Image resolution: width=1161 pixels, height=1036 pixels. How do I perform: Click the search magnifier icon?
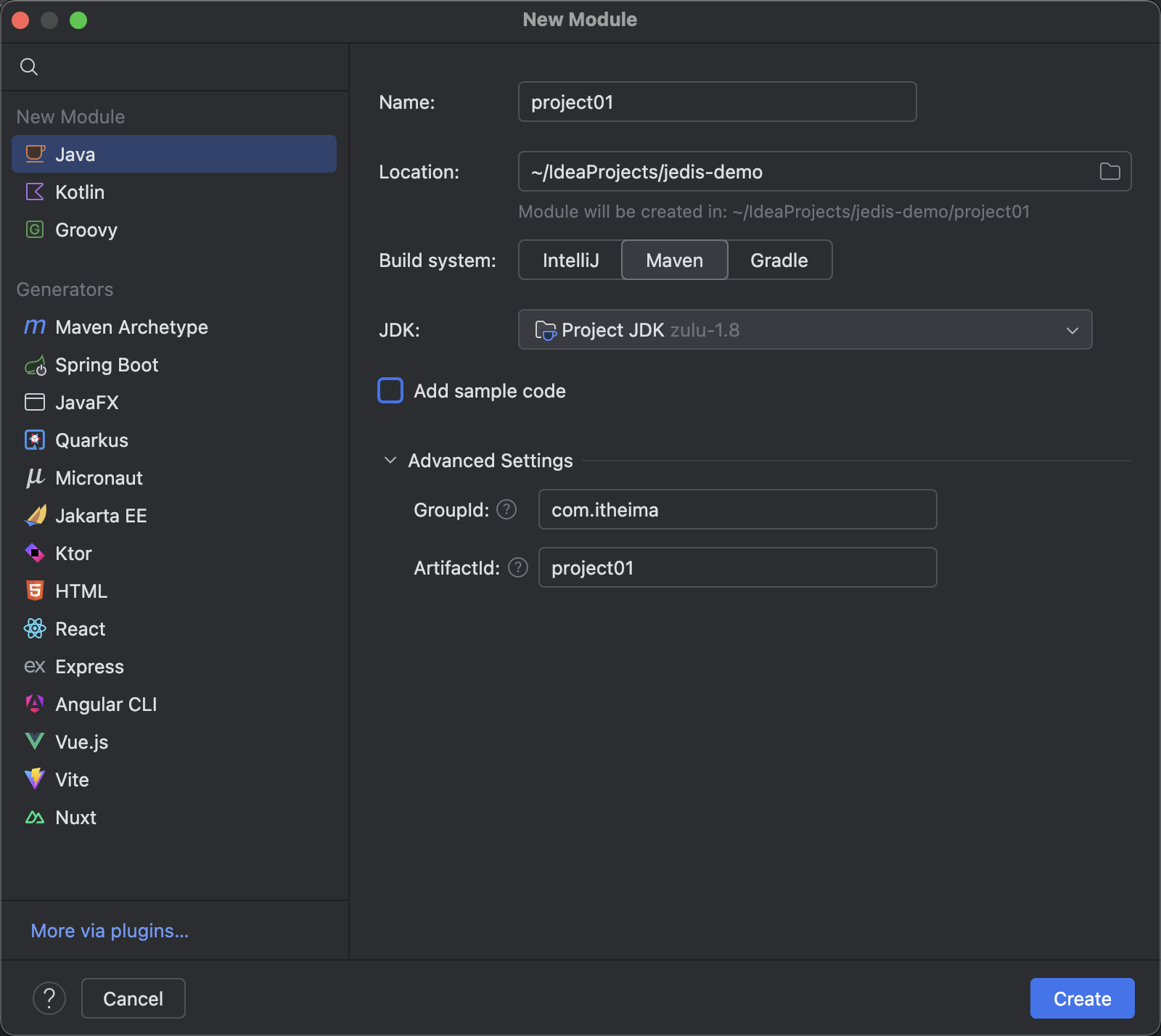(29, 67)
